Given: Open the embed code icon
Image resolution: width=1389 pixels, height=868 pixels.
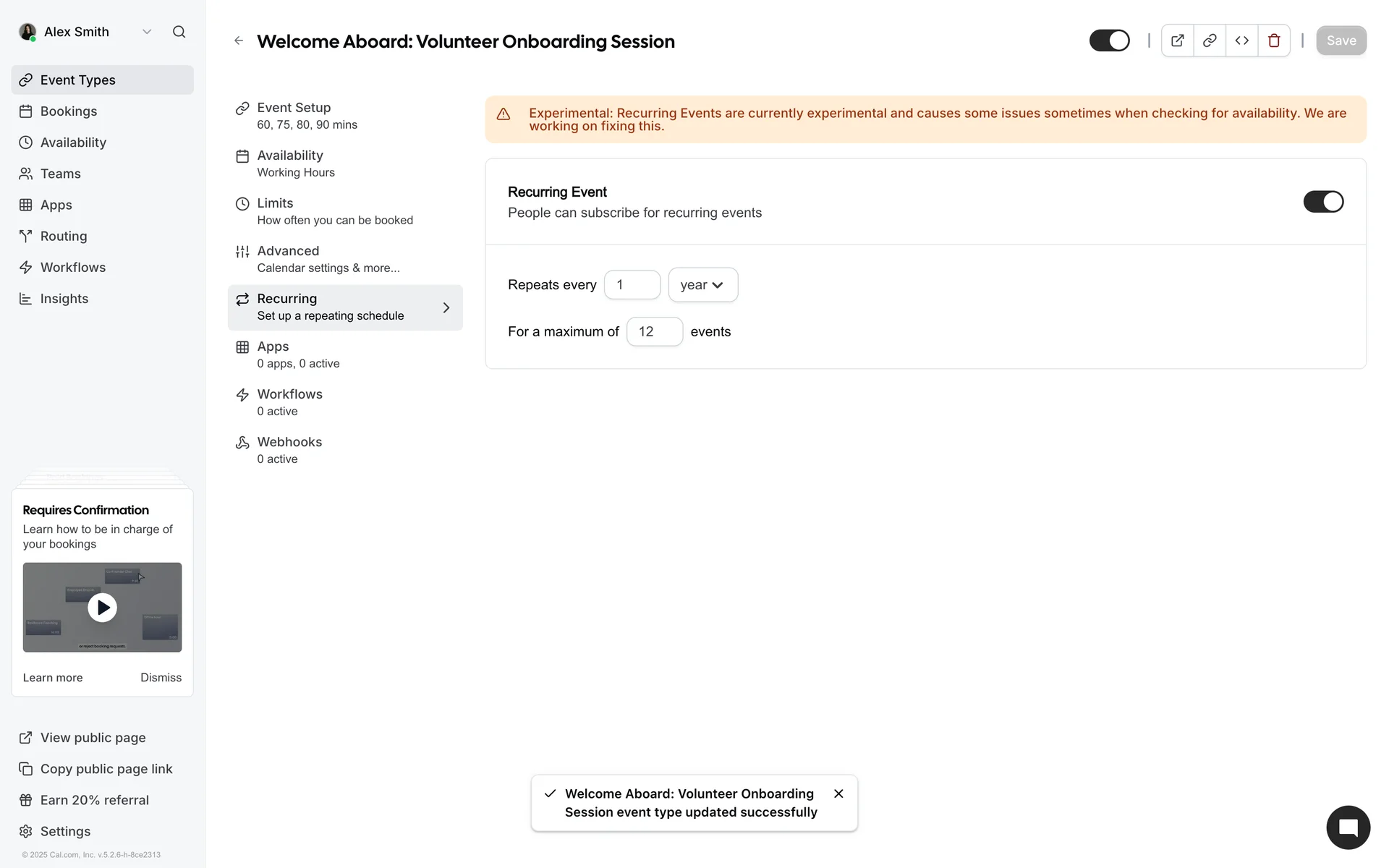Looking at the screenshot, I should [x=1242, y=41].
